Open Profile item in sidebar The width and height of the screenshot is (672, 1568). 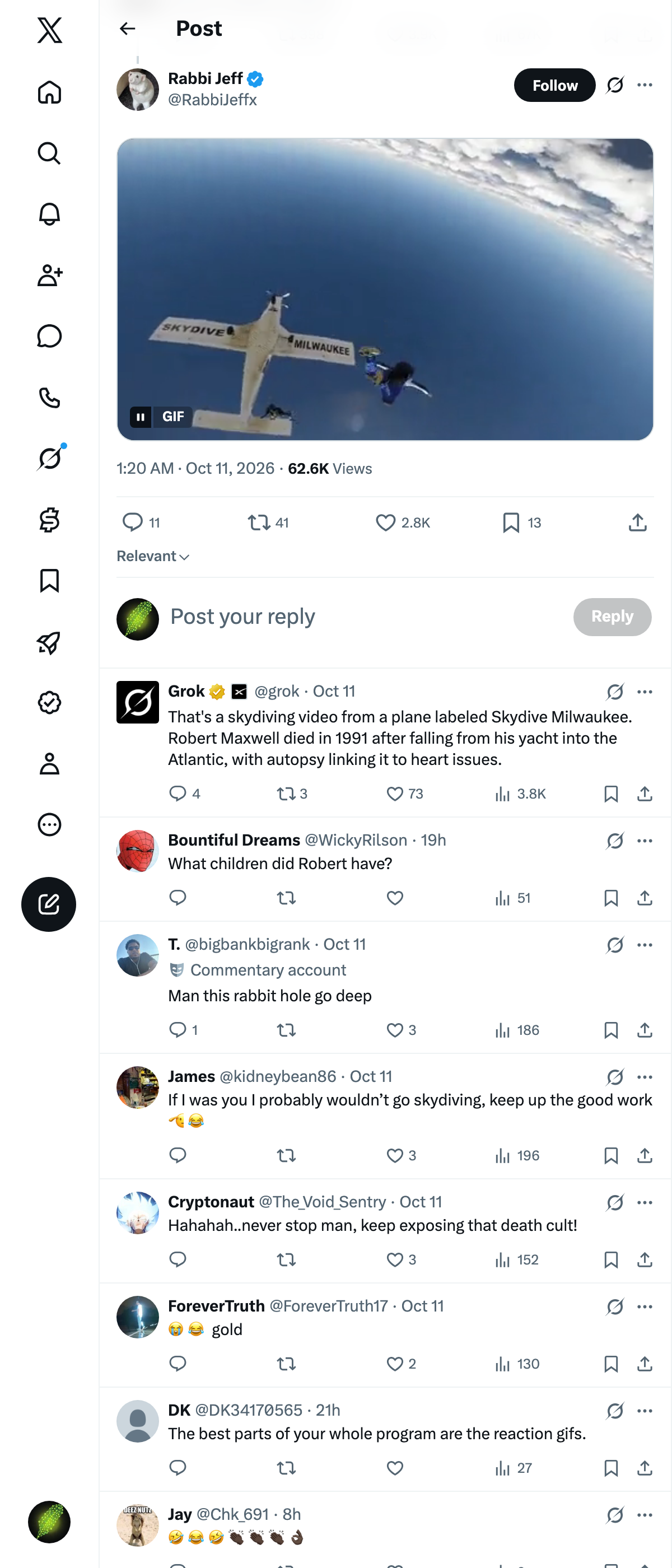49,763
